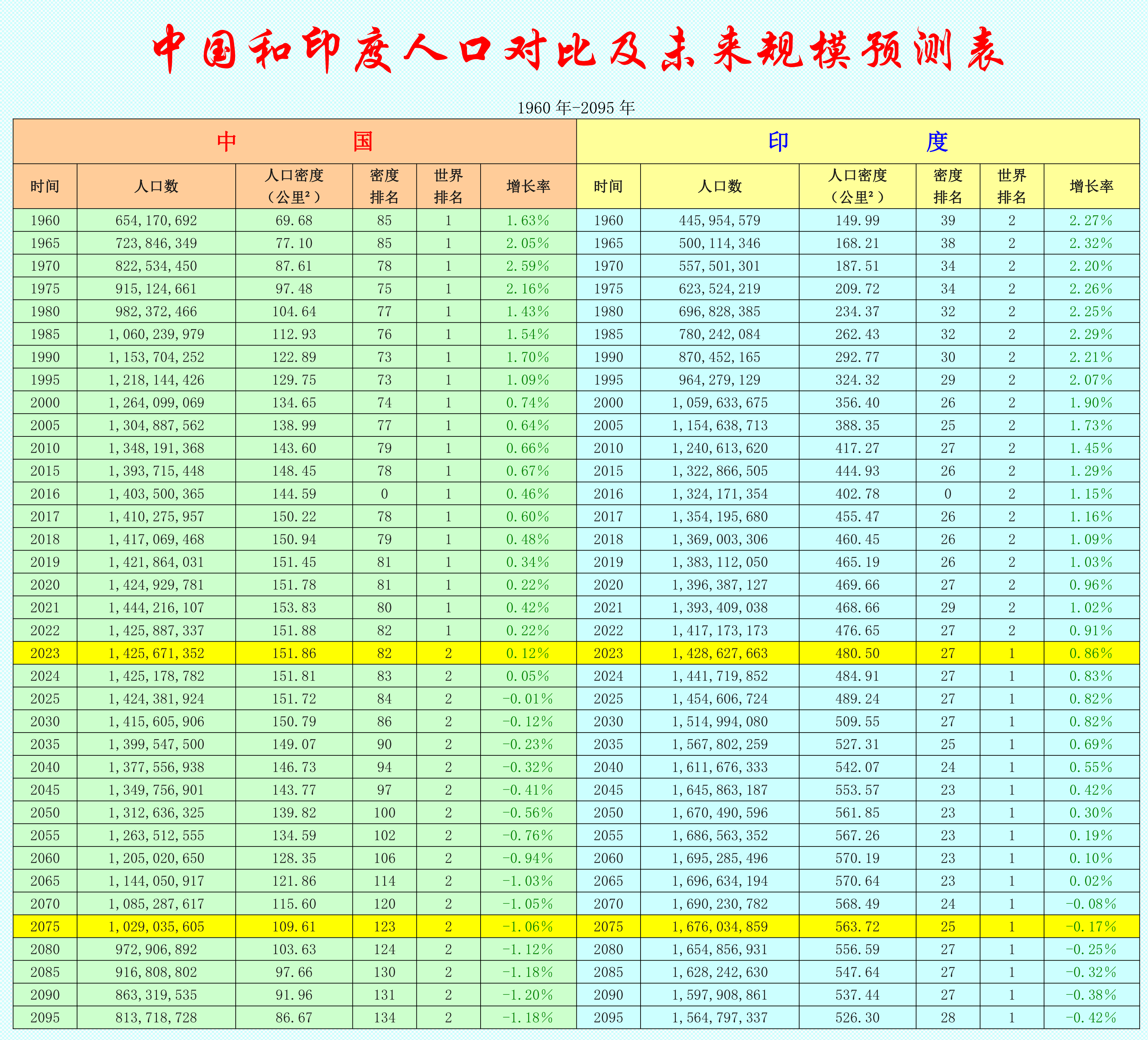Click China's 2025 growth rate -0.01%
The image size is (1148, 1040).
528,699
